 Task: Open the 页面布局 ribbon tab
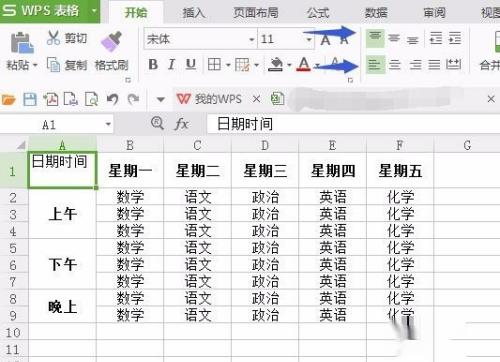pos(256,13)
